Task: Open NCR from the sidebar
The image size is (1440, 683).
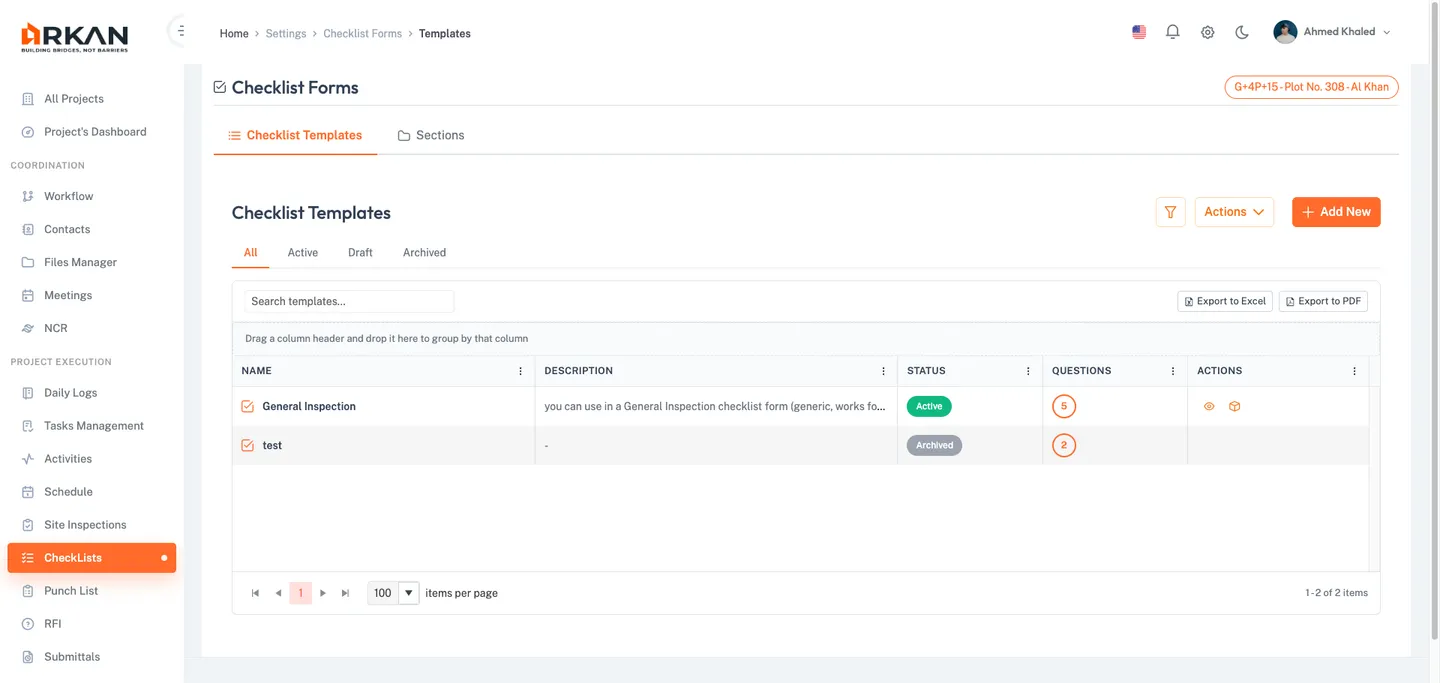Action: click(x=55, y=328)
